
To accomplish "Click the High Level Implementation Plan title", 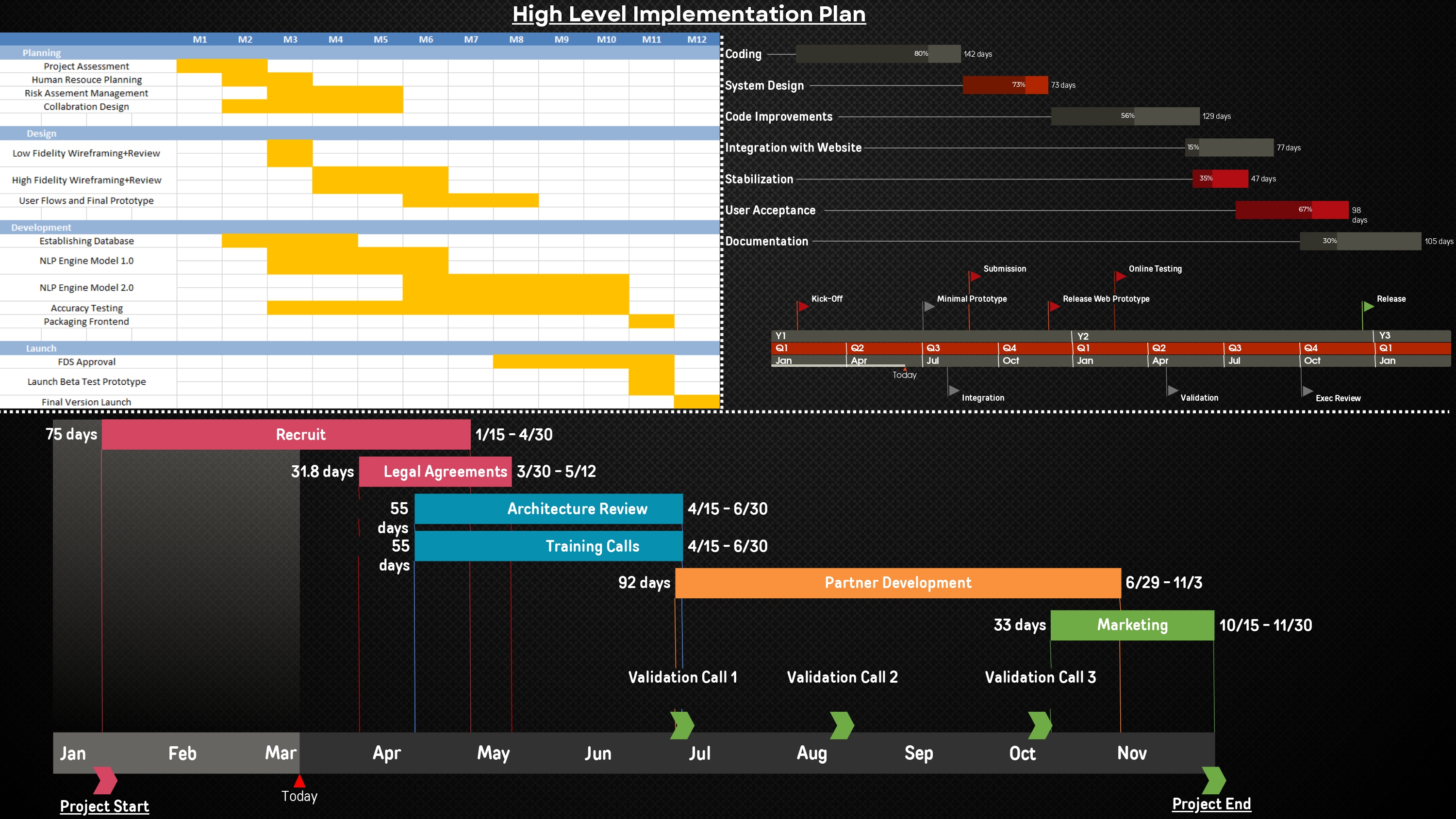I will tap(689, 14).
